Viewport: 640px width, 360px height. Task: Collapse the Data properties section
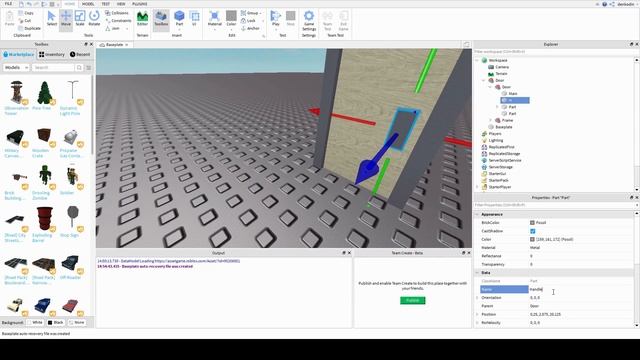[477, 273]
